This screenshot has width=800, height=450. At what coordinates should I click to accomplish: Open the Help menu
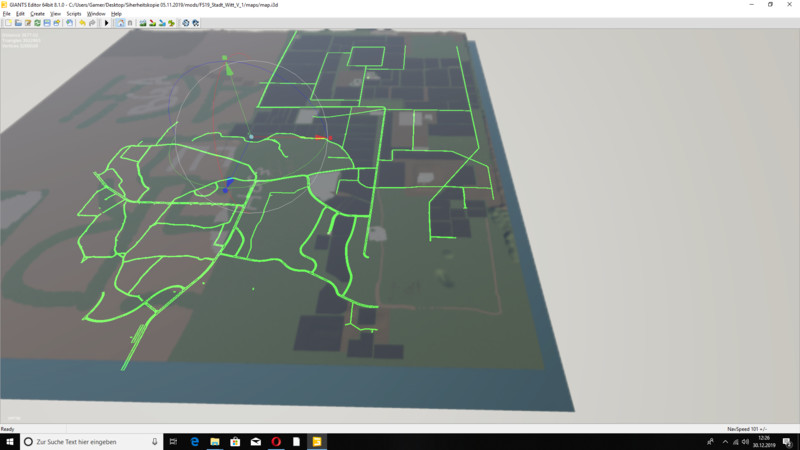pyautogui.click(x=116, y=13)
